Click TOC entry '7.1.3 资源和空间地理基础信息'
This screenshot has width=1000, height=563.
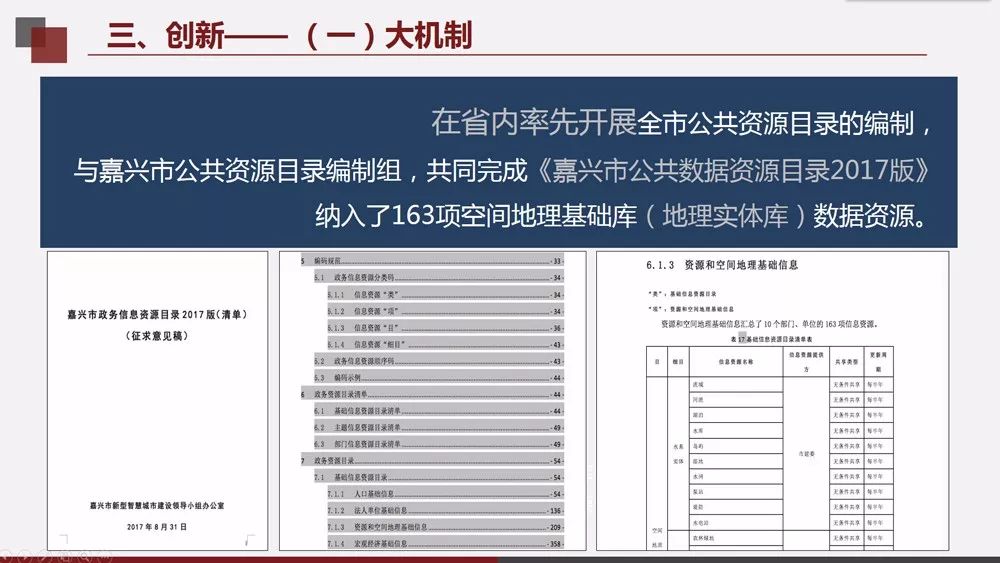pyautogui.click(x=445, y=527)
